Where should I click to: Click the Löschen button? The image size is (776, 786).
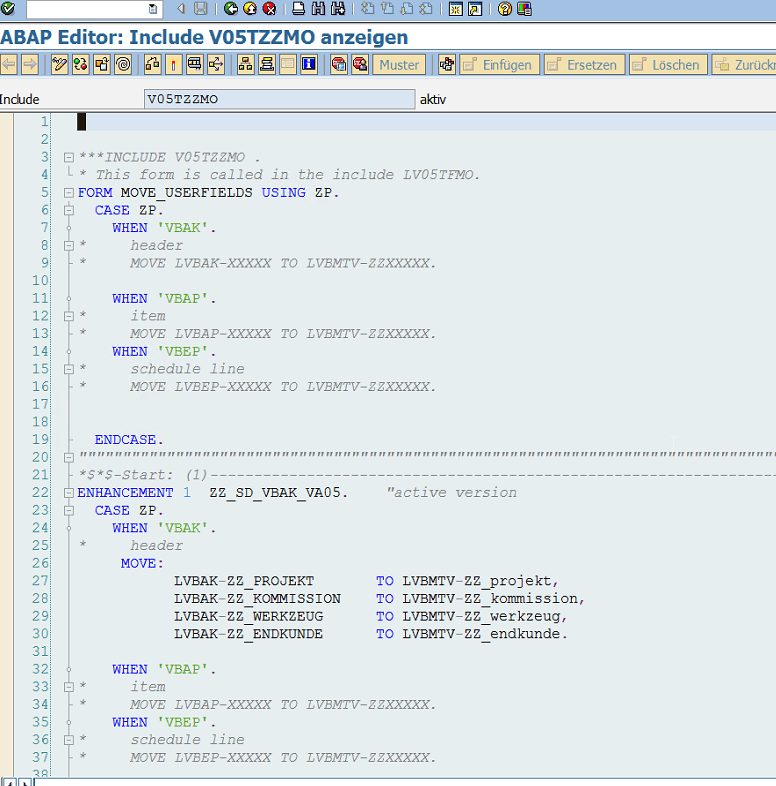pos(668,65)
